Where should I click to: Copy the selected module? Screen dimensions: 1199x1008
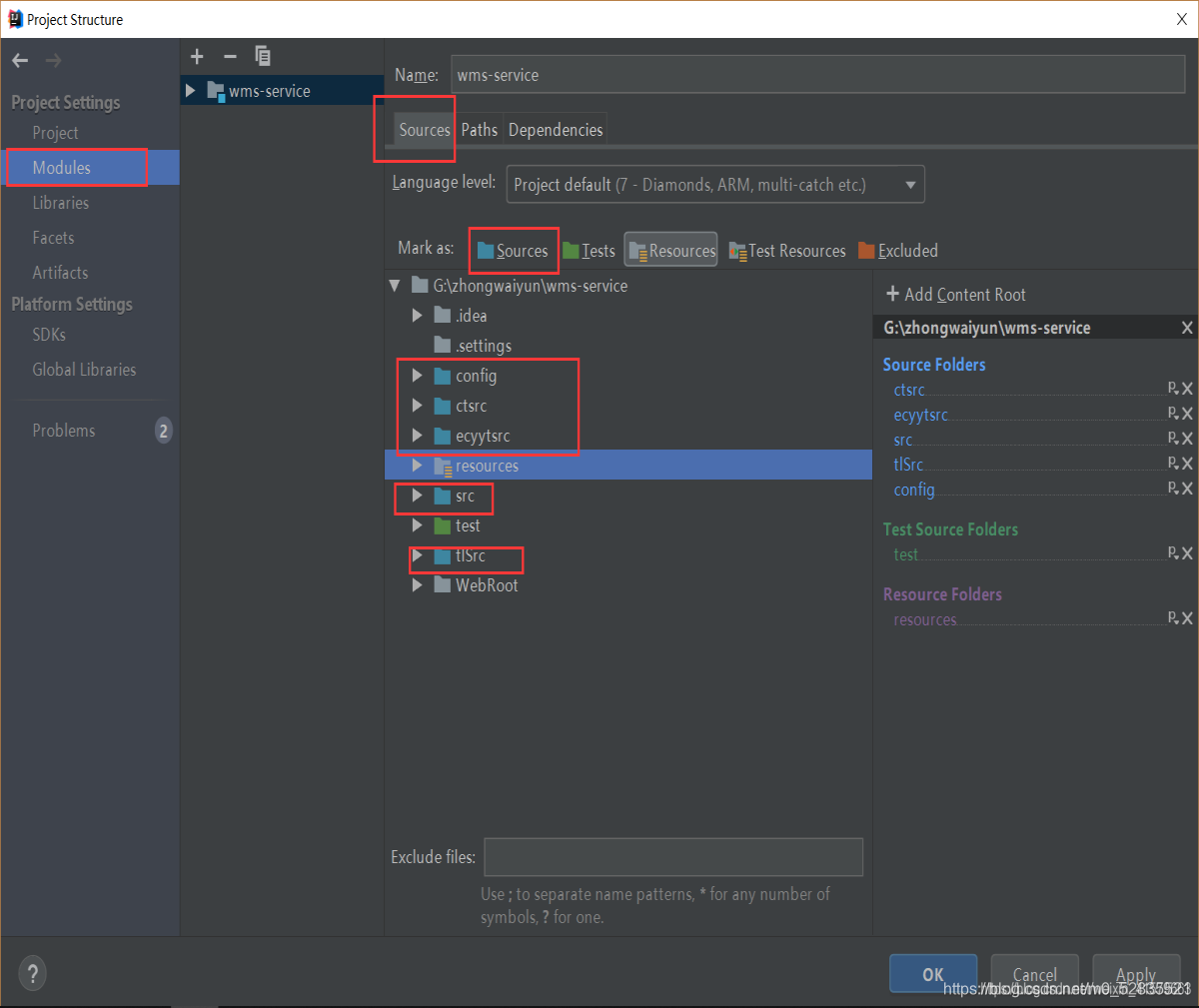tap(263, 56)
